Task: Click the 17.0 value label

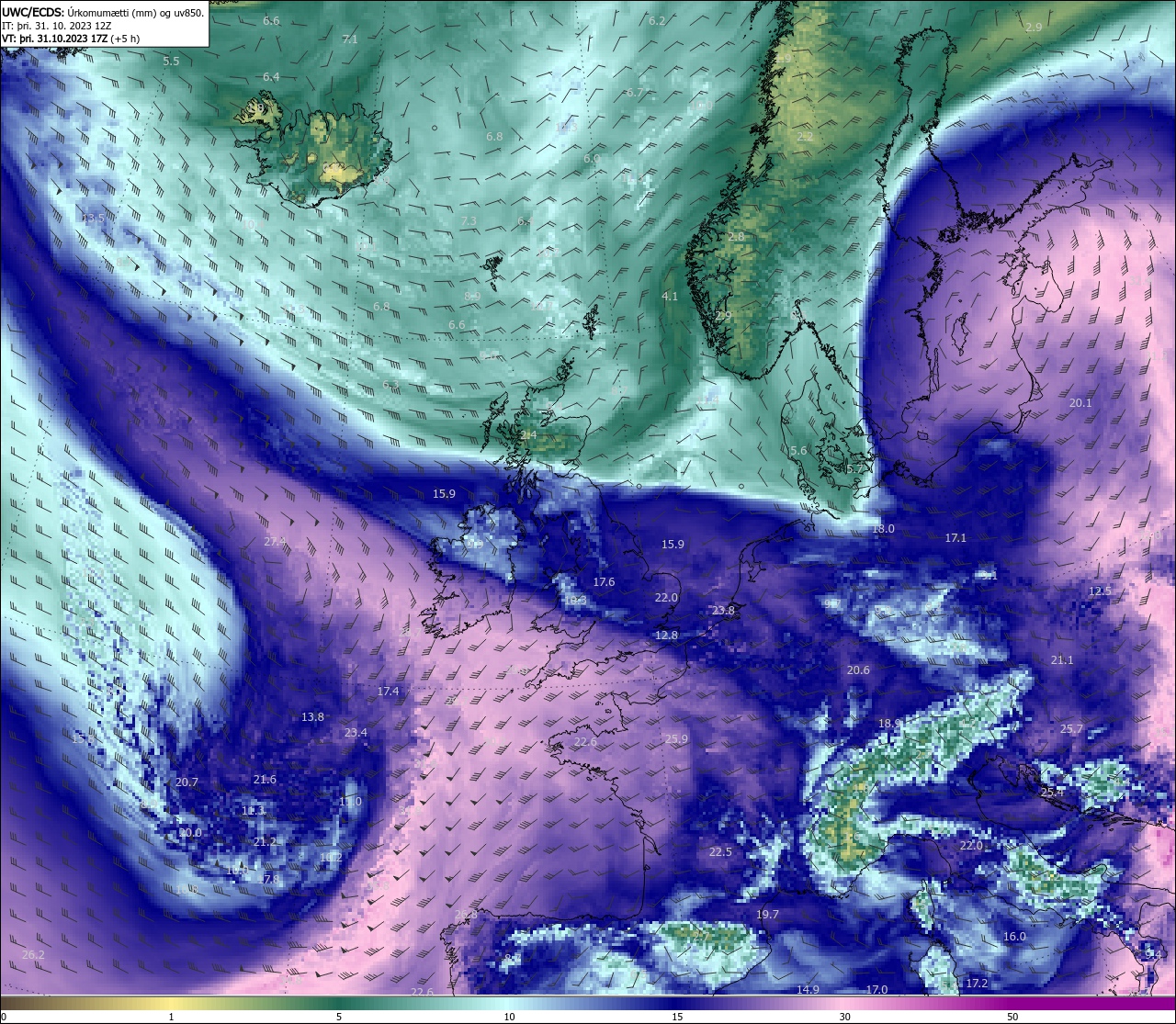Action: pyautogui.click(x=876, y=990)
